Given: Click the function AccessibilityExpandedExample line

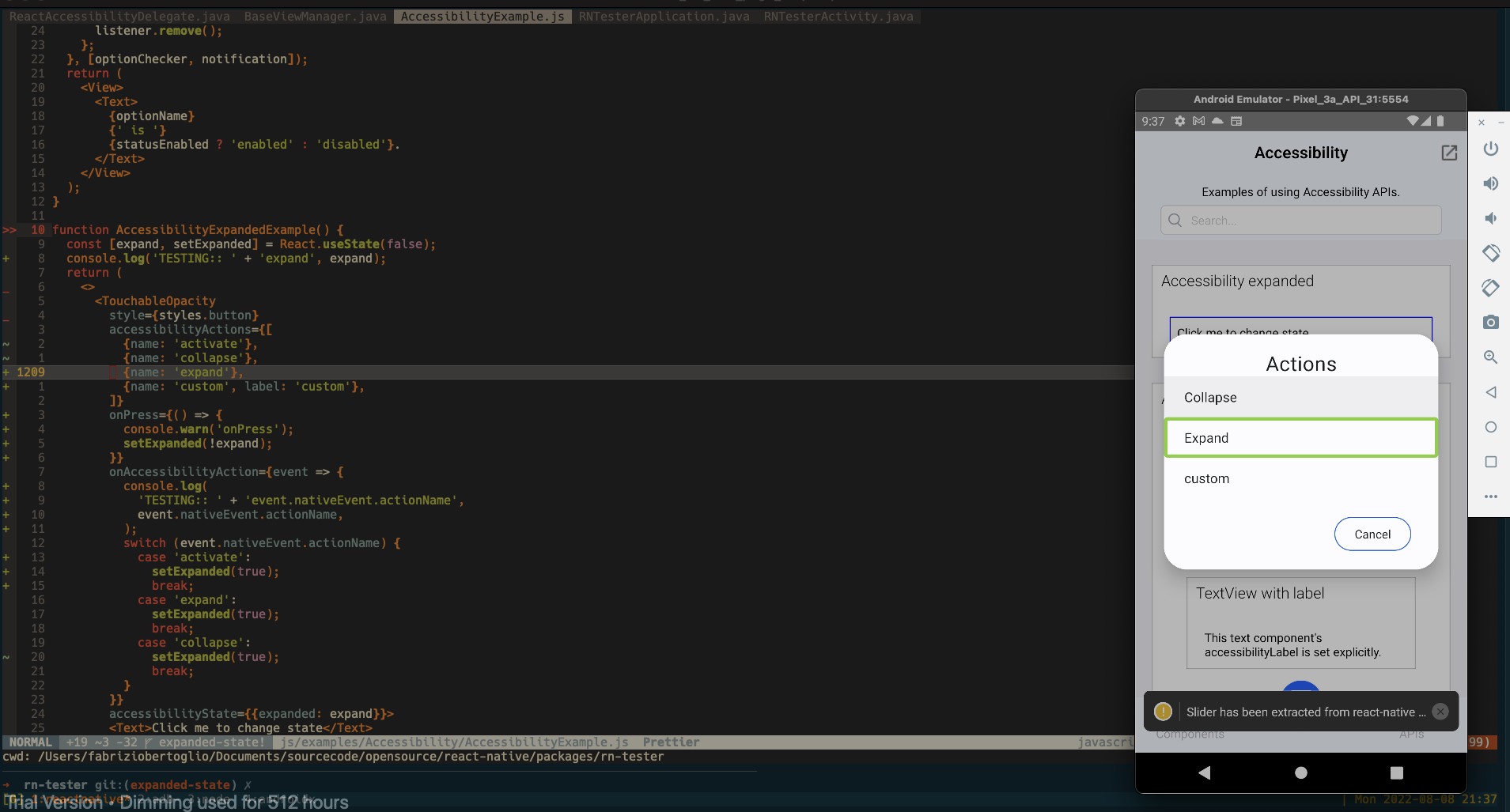Looking at the screenshot, I should pyautogui.click(x=198, y=229).
